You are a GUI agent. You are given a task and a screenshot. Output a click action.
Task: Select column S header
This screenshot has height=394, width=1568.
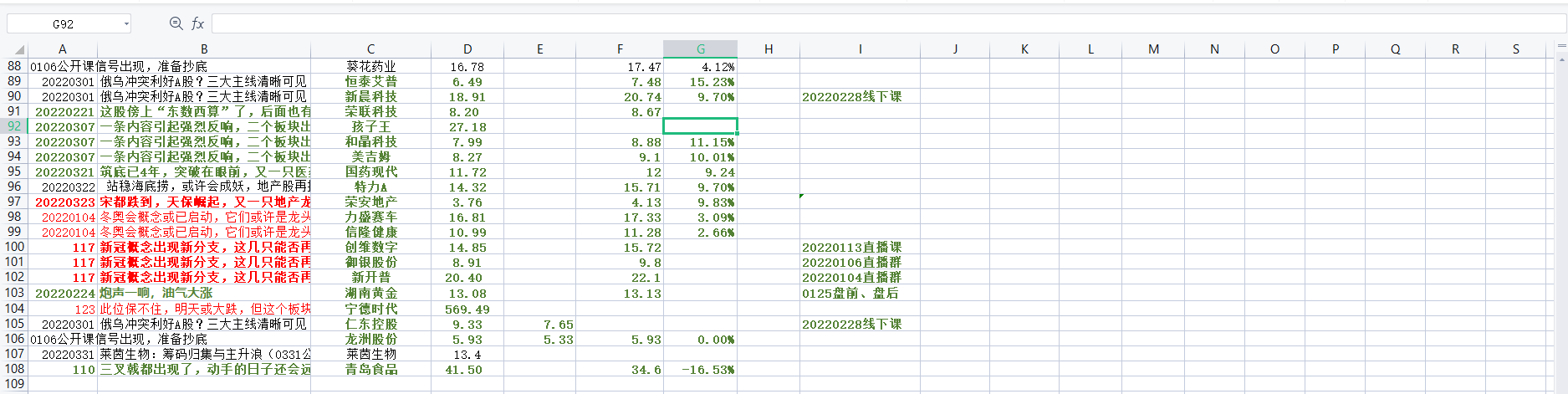coord(1515,49)
